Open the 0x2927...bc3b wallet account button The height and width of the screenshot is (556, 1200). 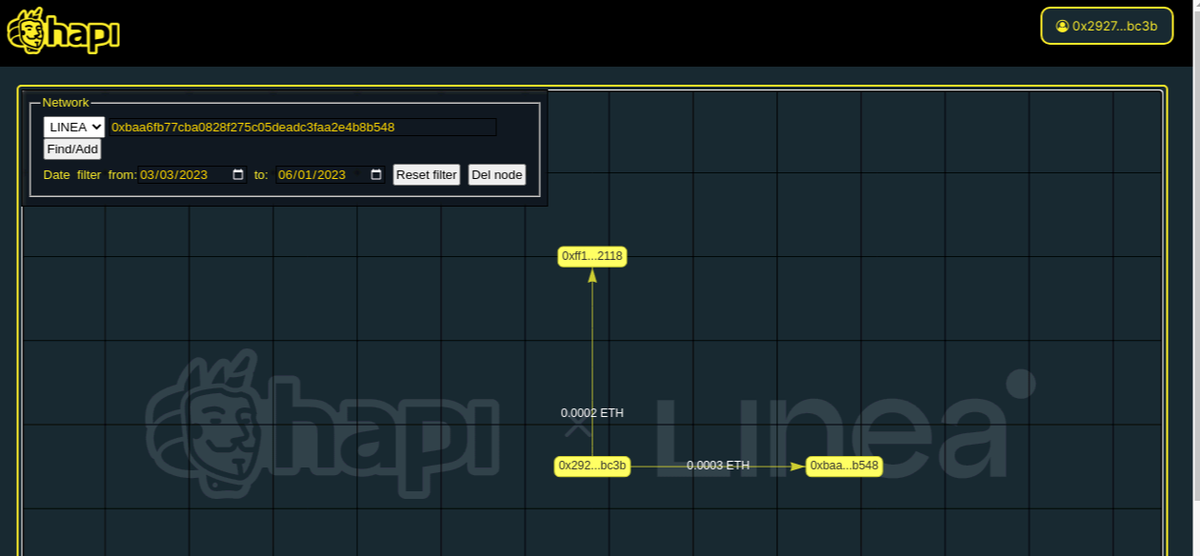1106,26
